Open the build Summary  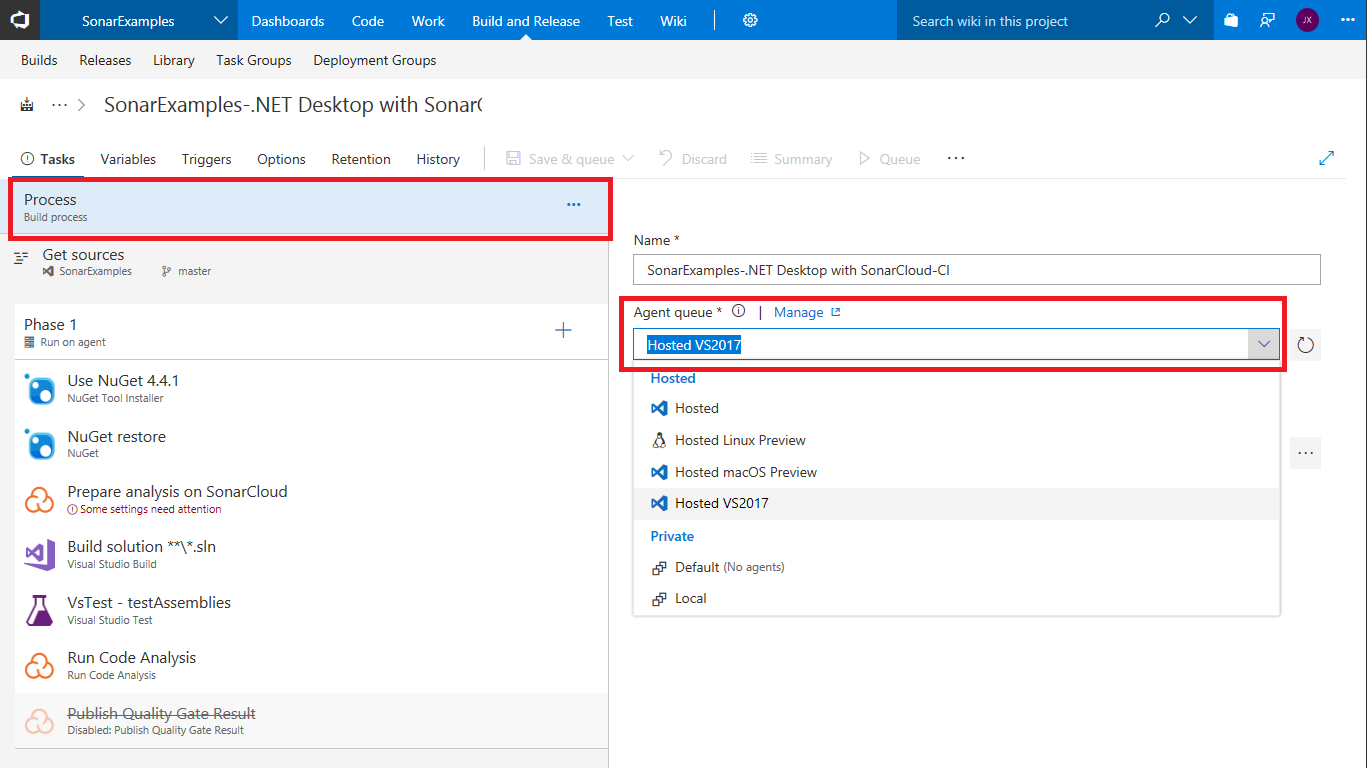(791, 159)
